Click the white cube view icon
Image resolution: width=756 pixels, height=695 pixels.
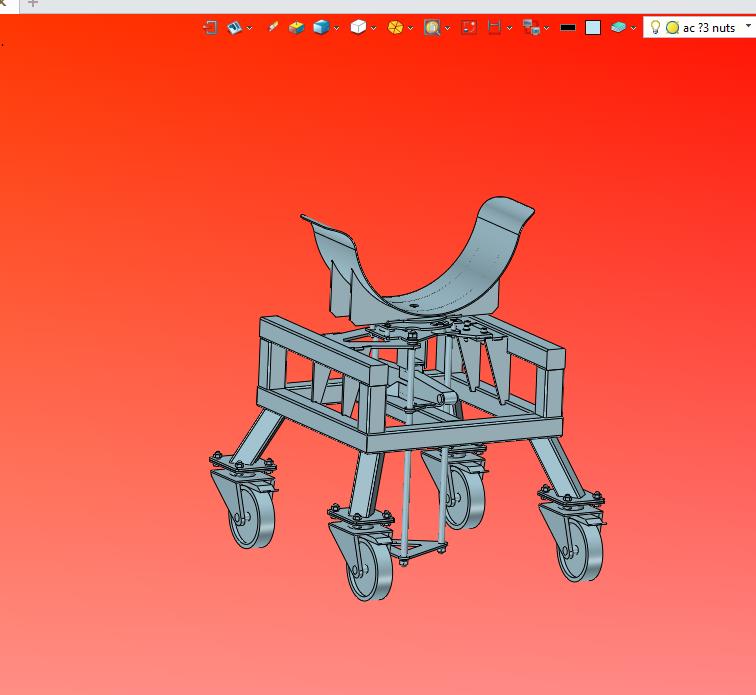coord(358,27)
